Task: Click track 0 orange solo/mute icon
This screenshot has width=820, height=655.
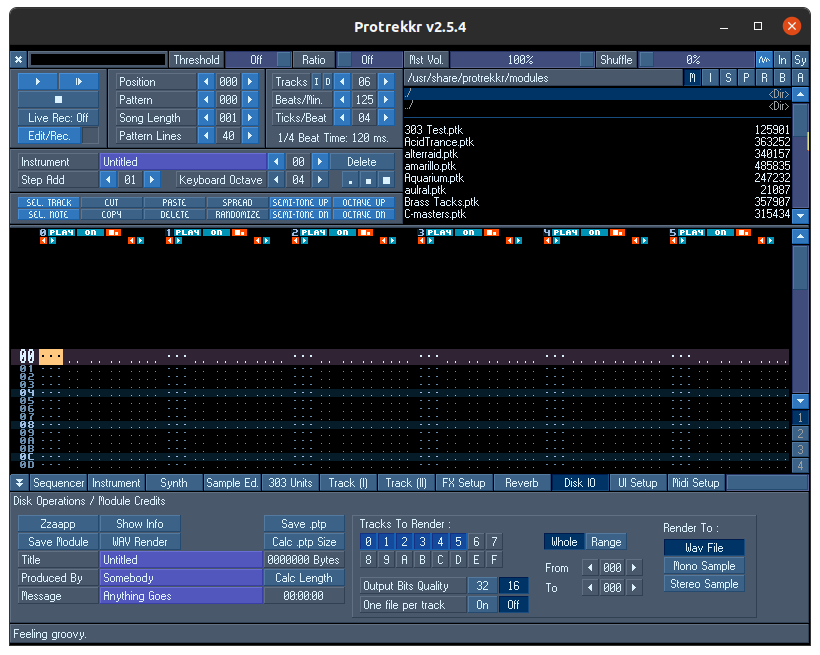Action: [x=113, y=232]
